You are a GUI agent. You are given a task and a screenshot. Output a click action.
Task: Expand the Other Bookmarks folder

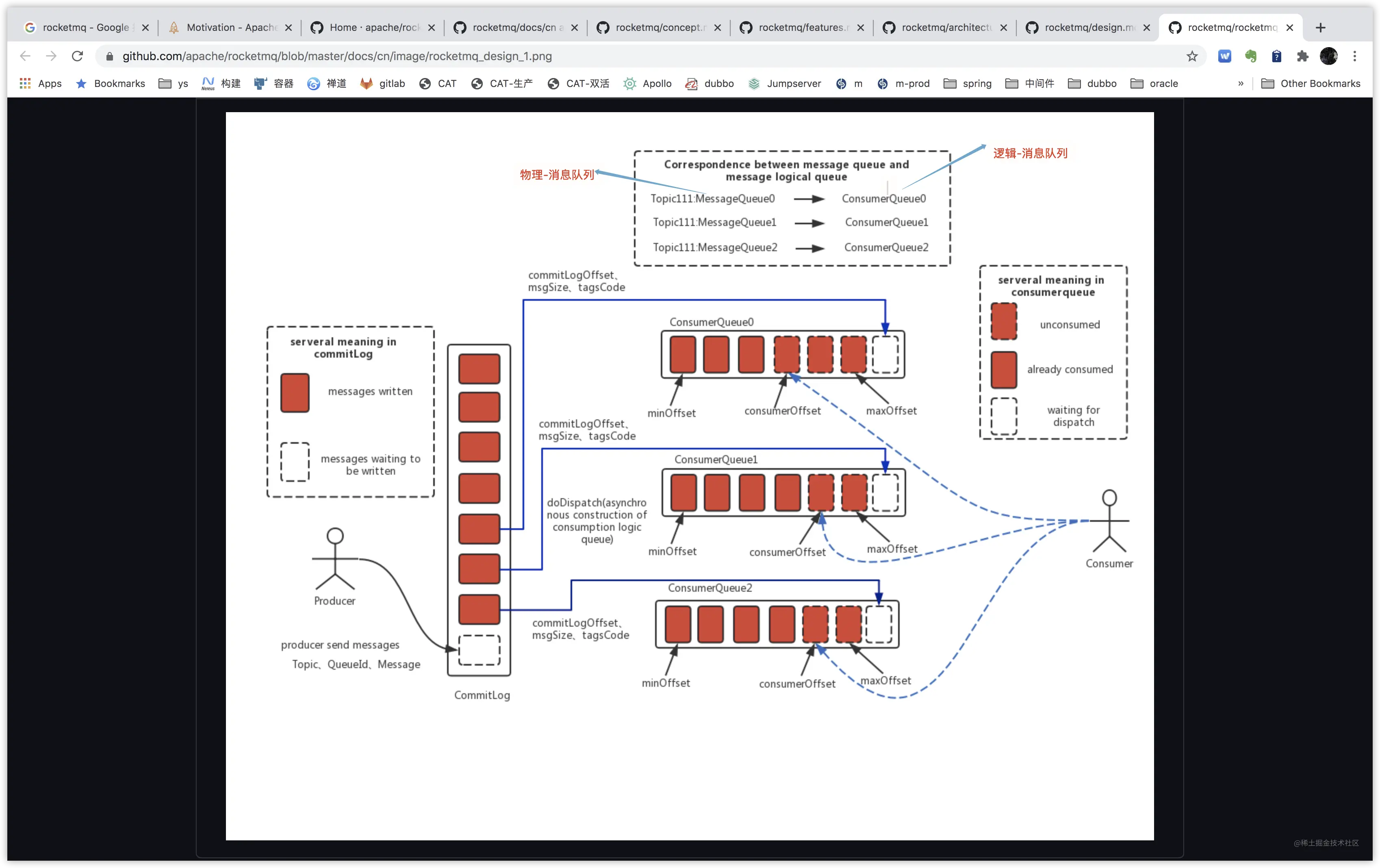[x=1311, y=84]
